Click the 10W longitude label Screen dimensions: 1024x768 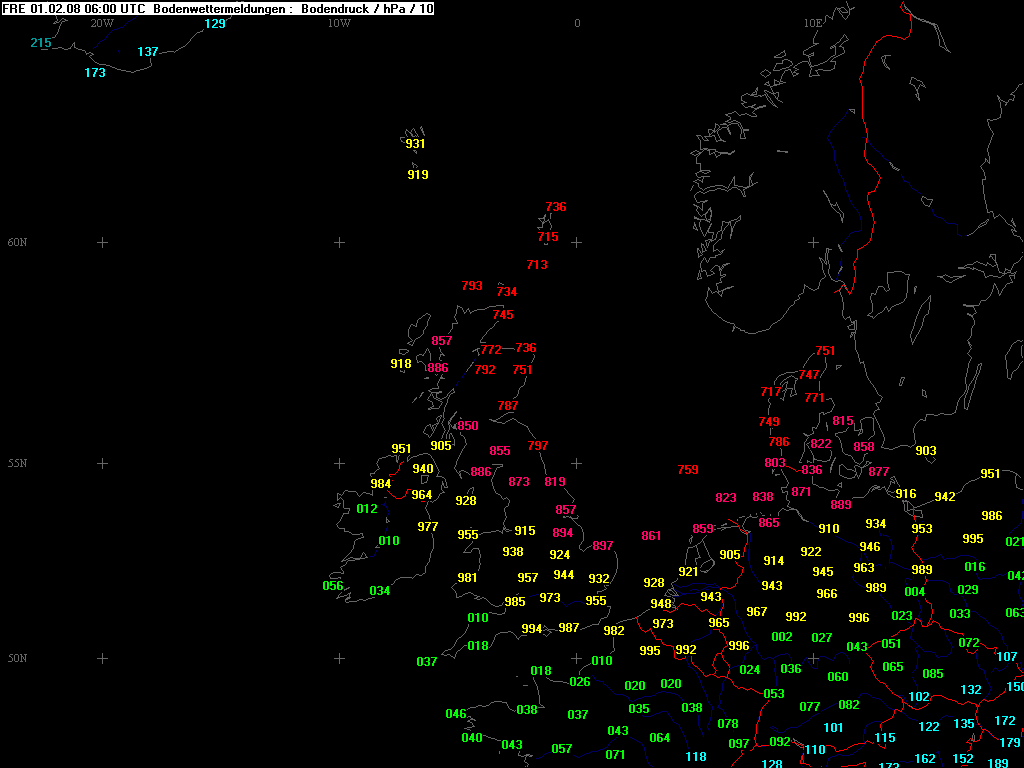[x=339, y=23]
